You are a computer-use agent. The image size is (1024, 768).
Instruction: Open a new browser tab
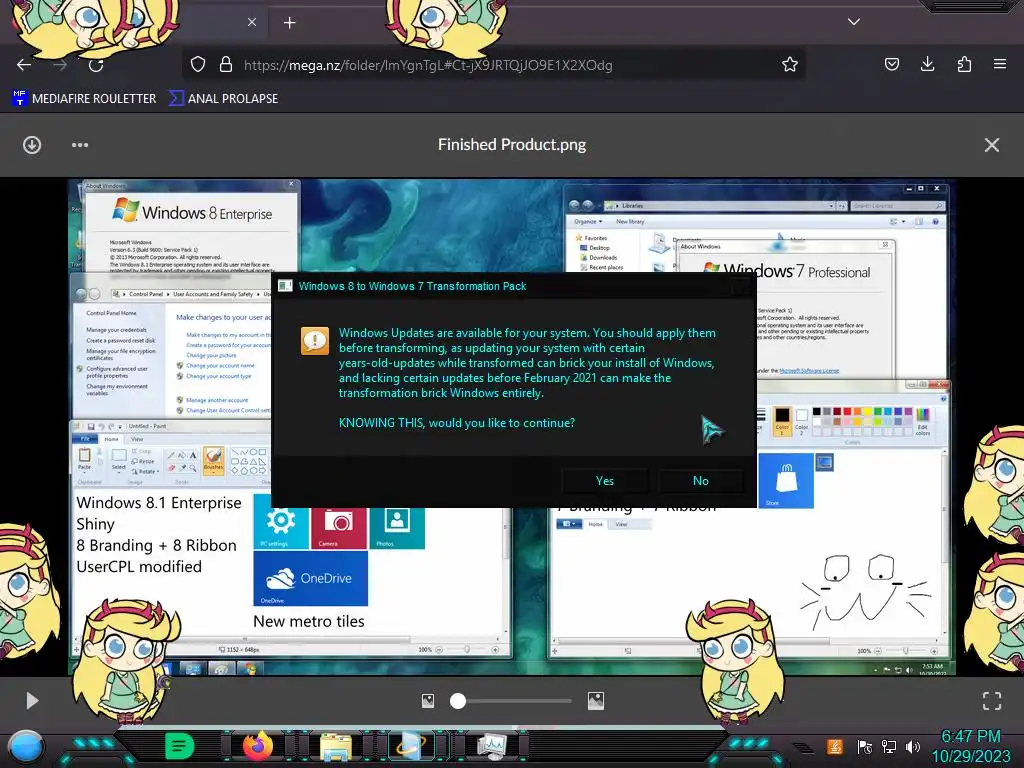[289, 23]
